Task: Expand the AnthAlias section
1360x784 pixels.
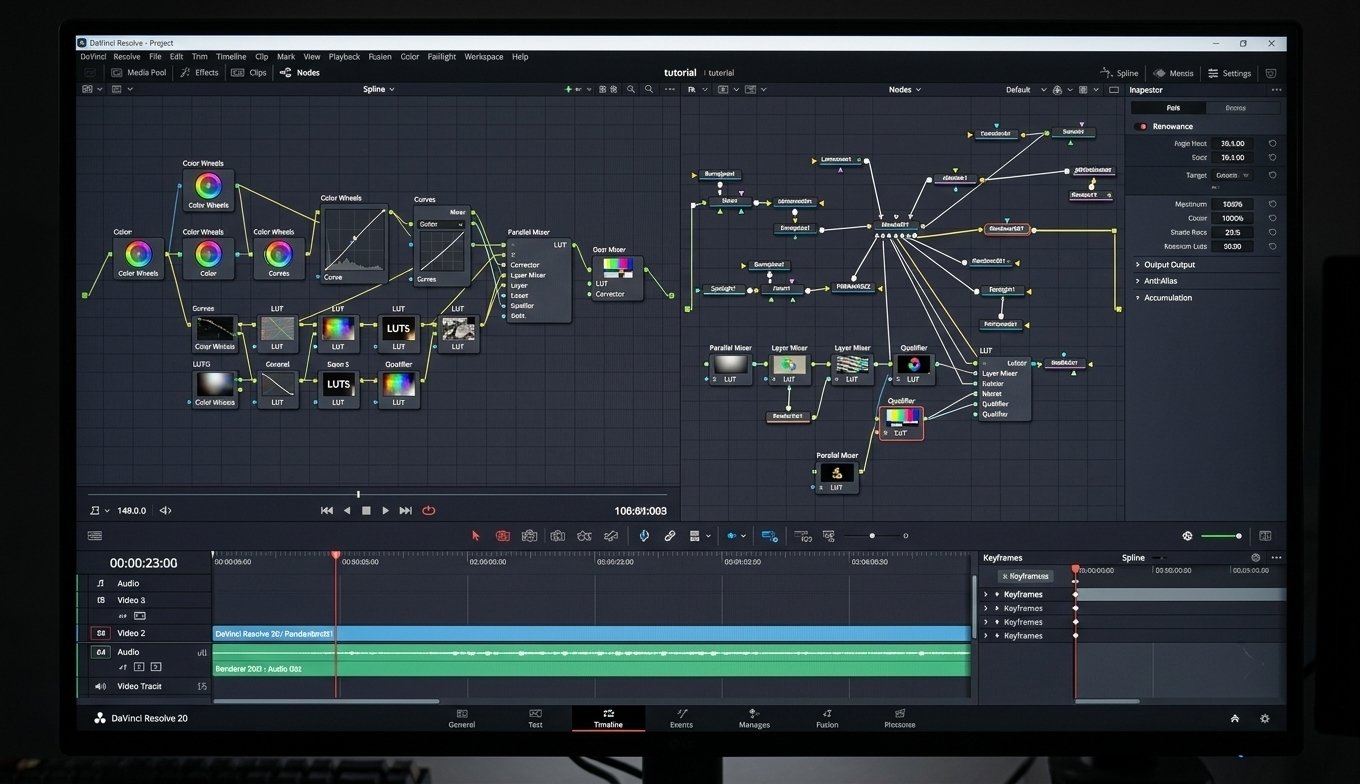Action: click(1160, 281)
